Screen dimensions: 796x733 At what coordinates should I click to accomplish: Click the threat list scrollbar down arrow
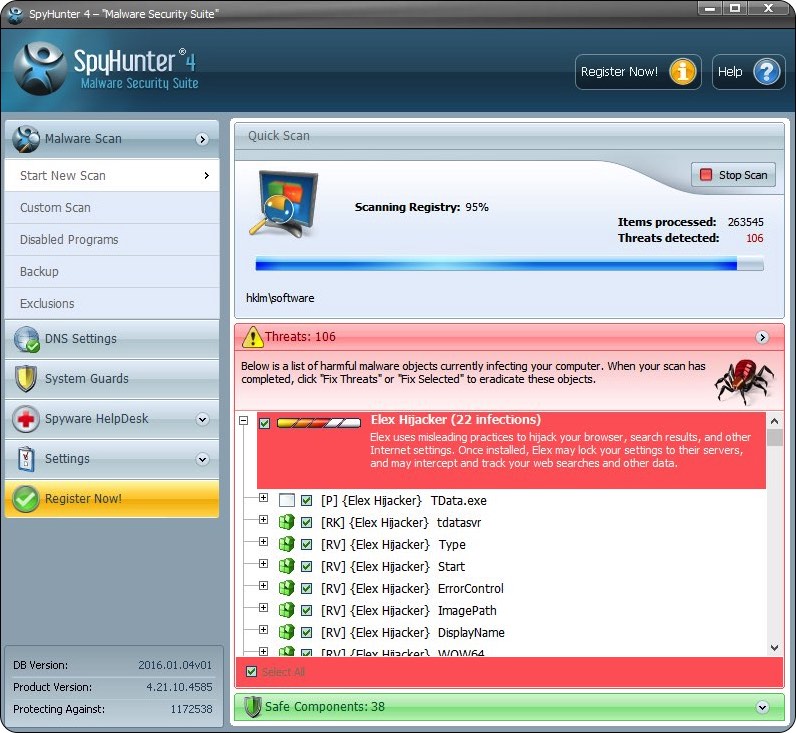pyautogui.click(x=775, y=648)
